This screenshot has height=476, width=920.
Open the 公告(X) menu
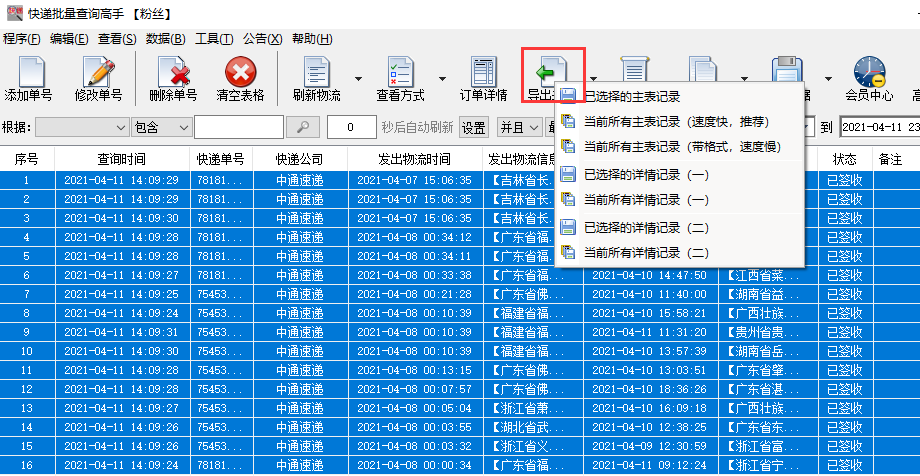pos(262,39)
